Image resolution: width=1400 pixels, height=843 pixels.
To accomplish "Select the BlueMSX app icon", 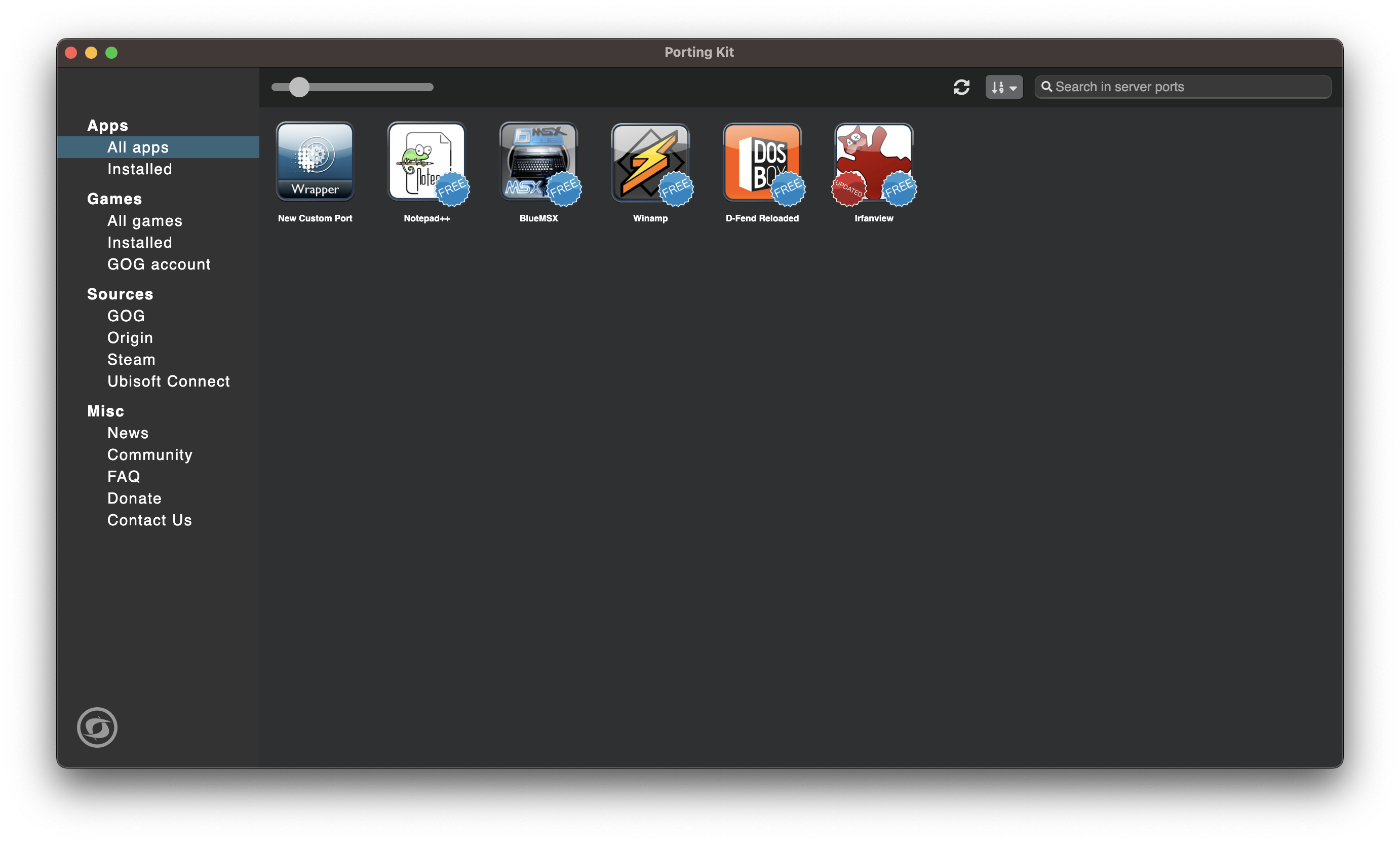I will tap(538, 162).
